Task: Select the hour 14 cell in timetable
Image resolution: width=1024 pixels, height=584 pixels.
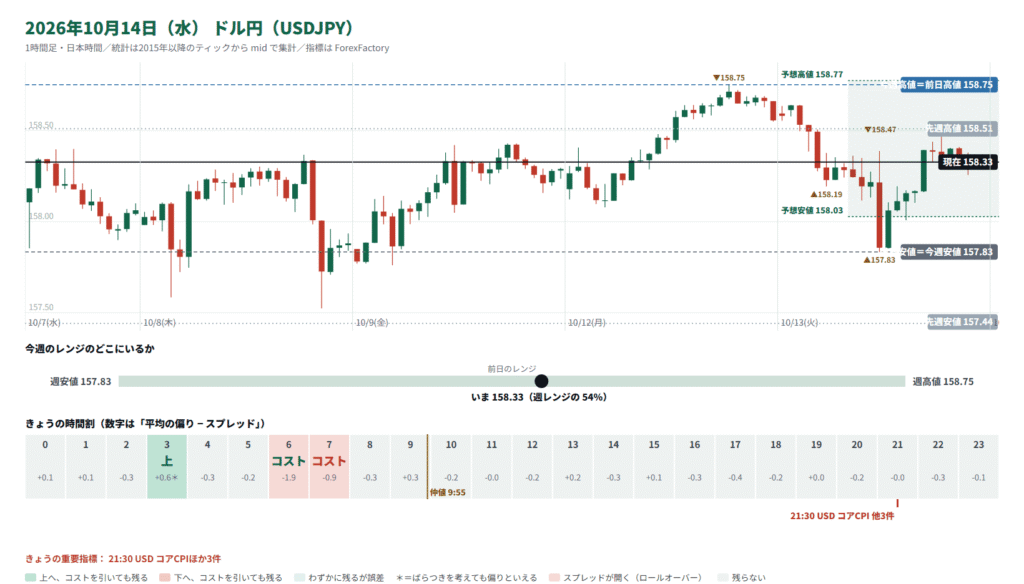Action: (613, 466)
